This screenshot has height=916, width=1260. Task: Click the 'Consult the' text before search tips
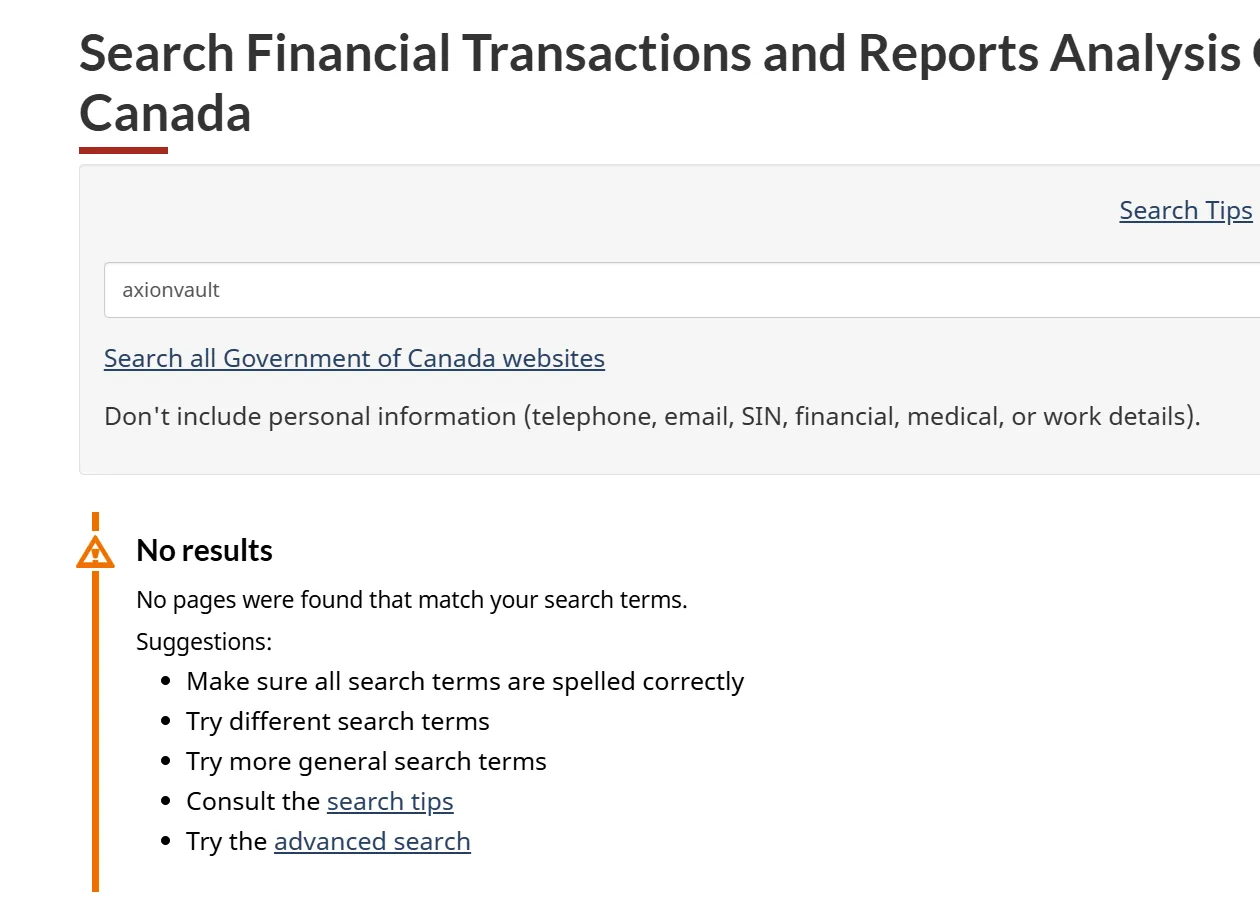pos(254,802)
